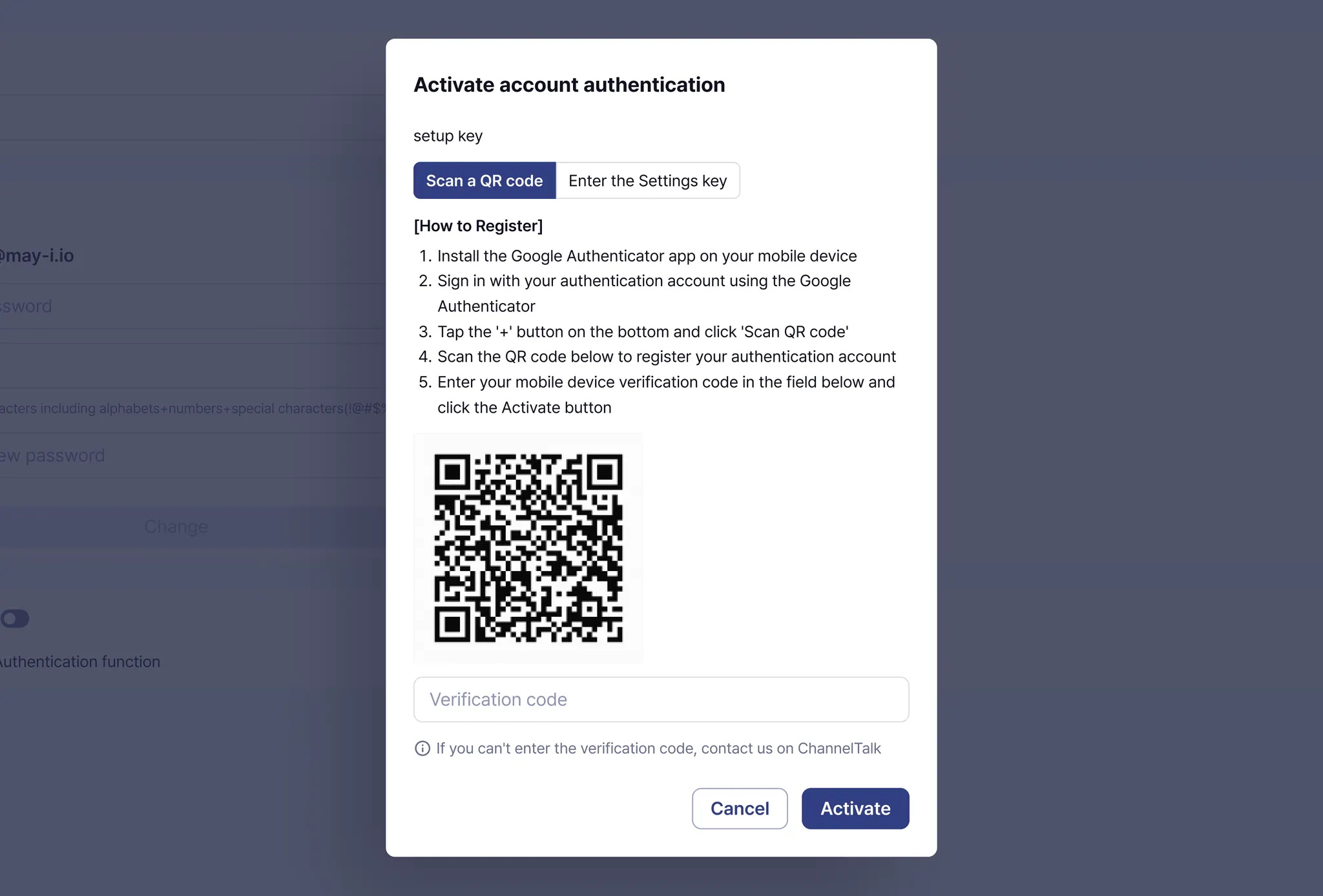The height and width of the screenshot is (896, 1323).
Task: Click the Activate account authentication title
Action: [569, 85]
